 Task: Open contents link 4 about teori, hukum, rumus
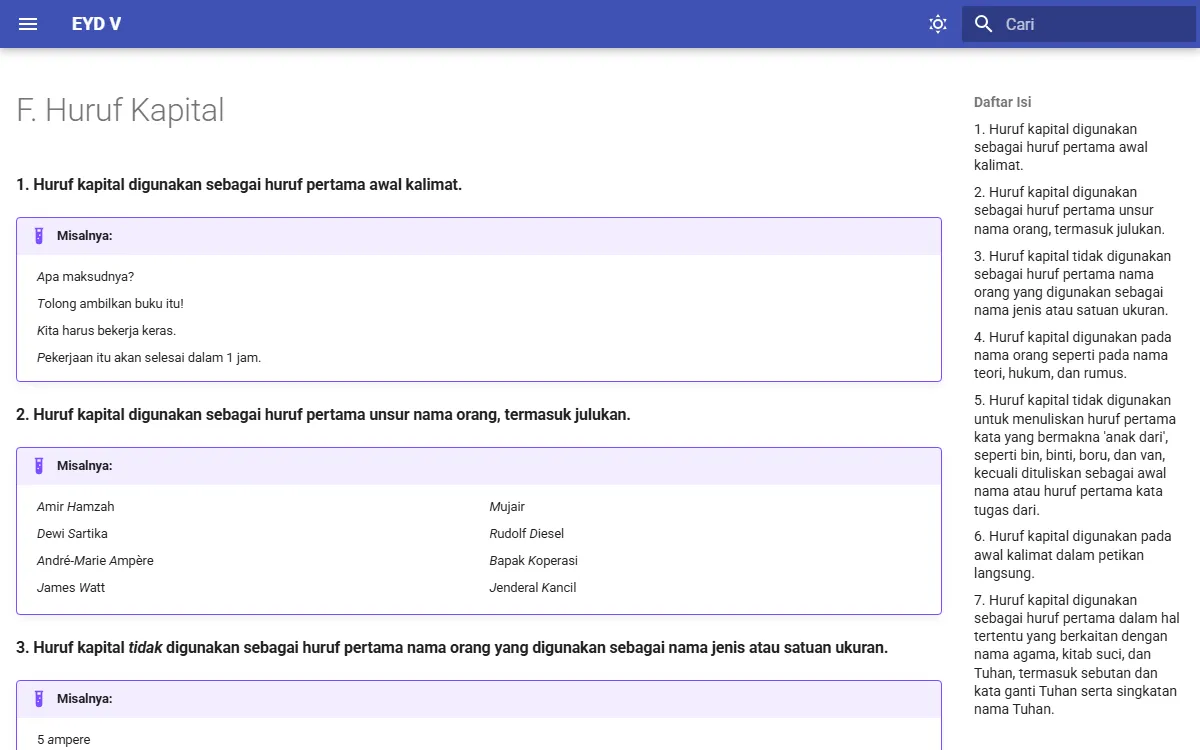tap(1072, 355)
